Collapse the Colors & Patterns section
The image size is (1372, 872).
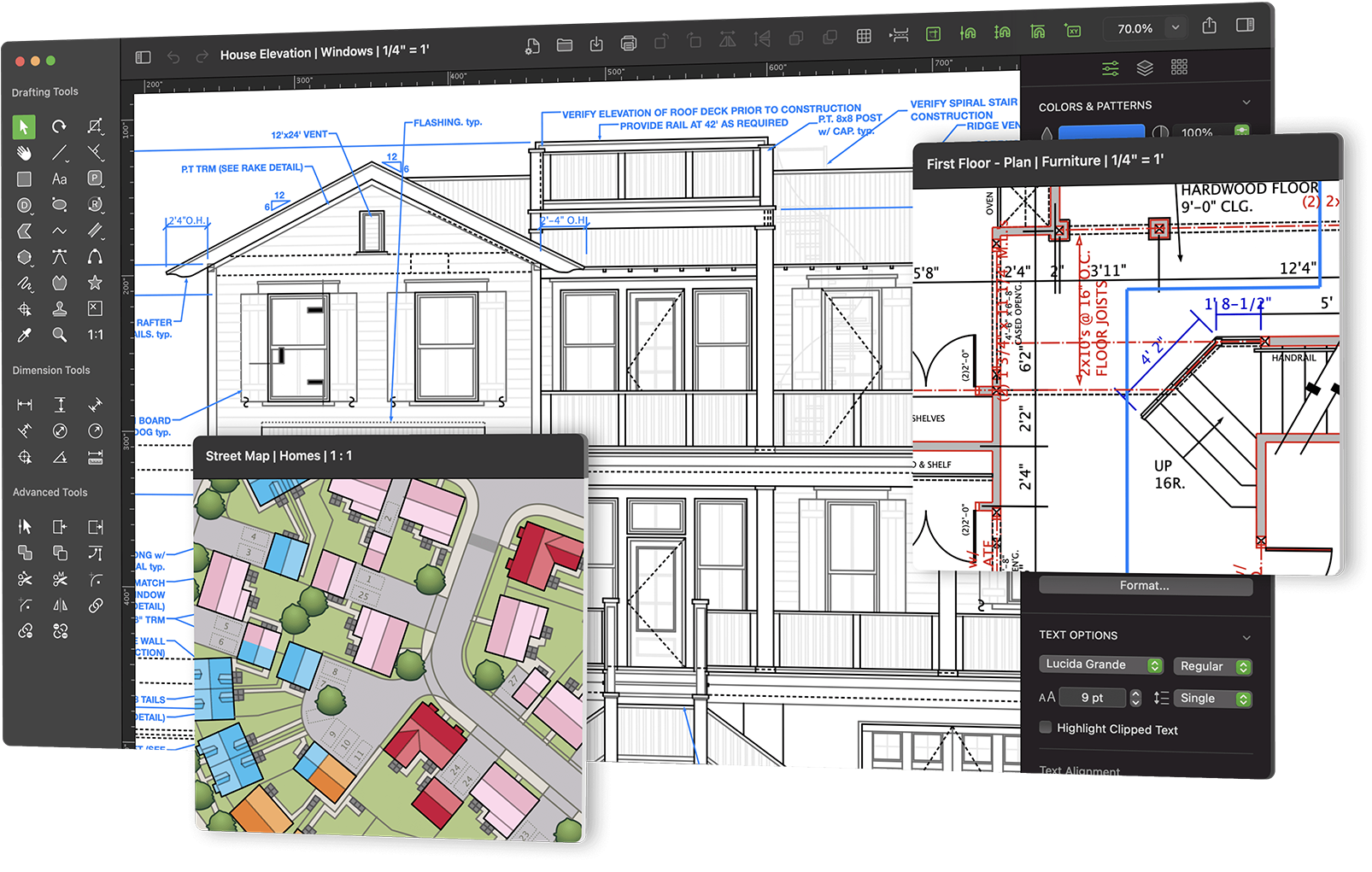click(1246, 103)
